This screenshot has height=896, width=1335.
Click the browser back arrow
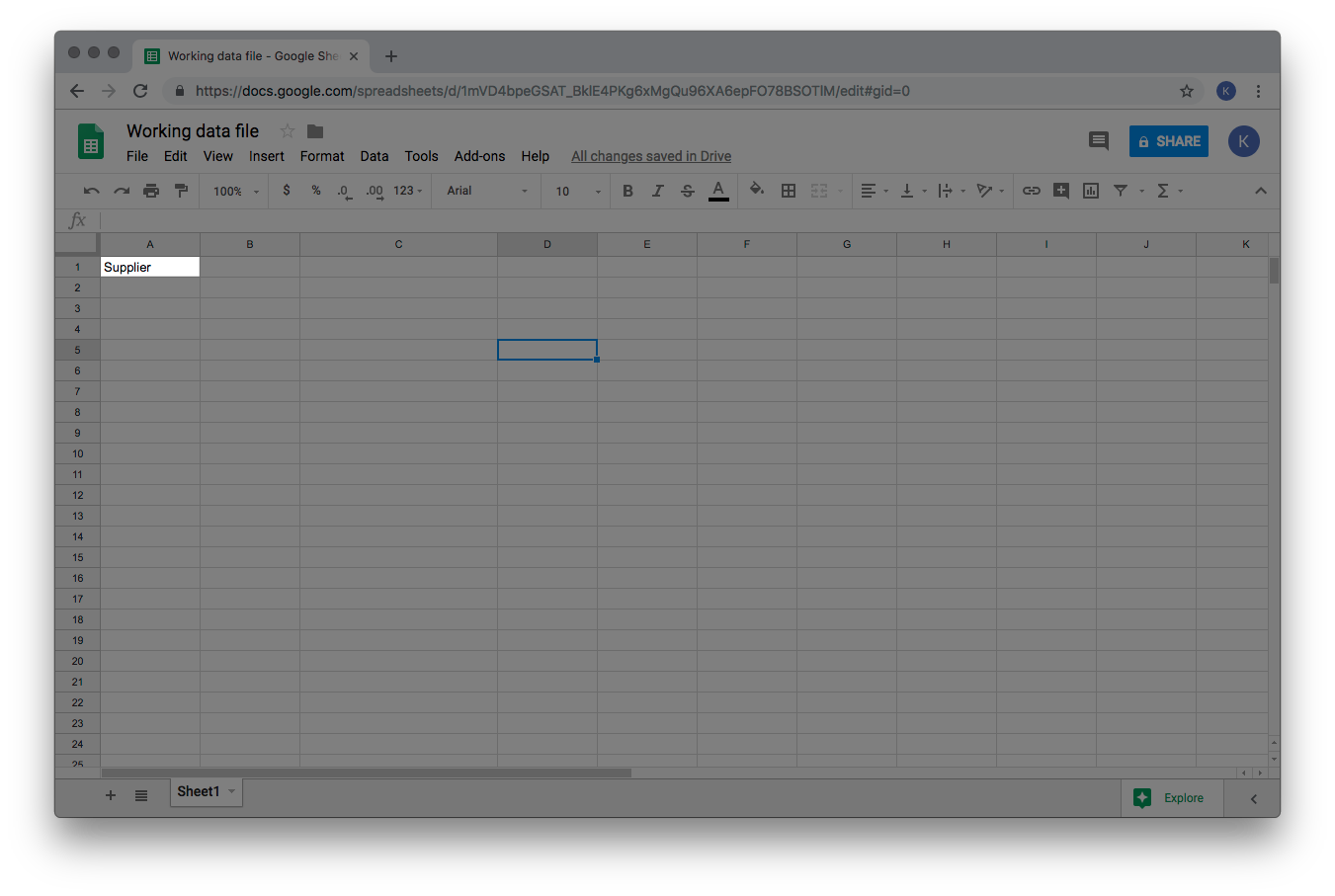[x=77, y=91]
